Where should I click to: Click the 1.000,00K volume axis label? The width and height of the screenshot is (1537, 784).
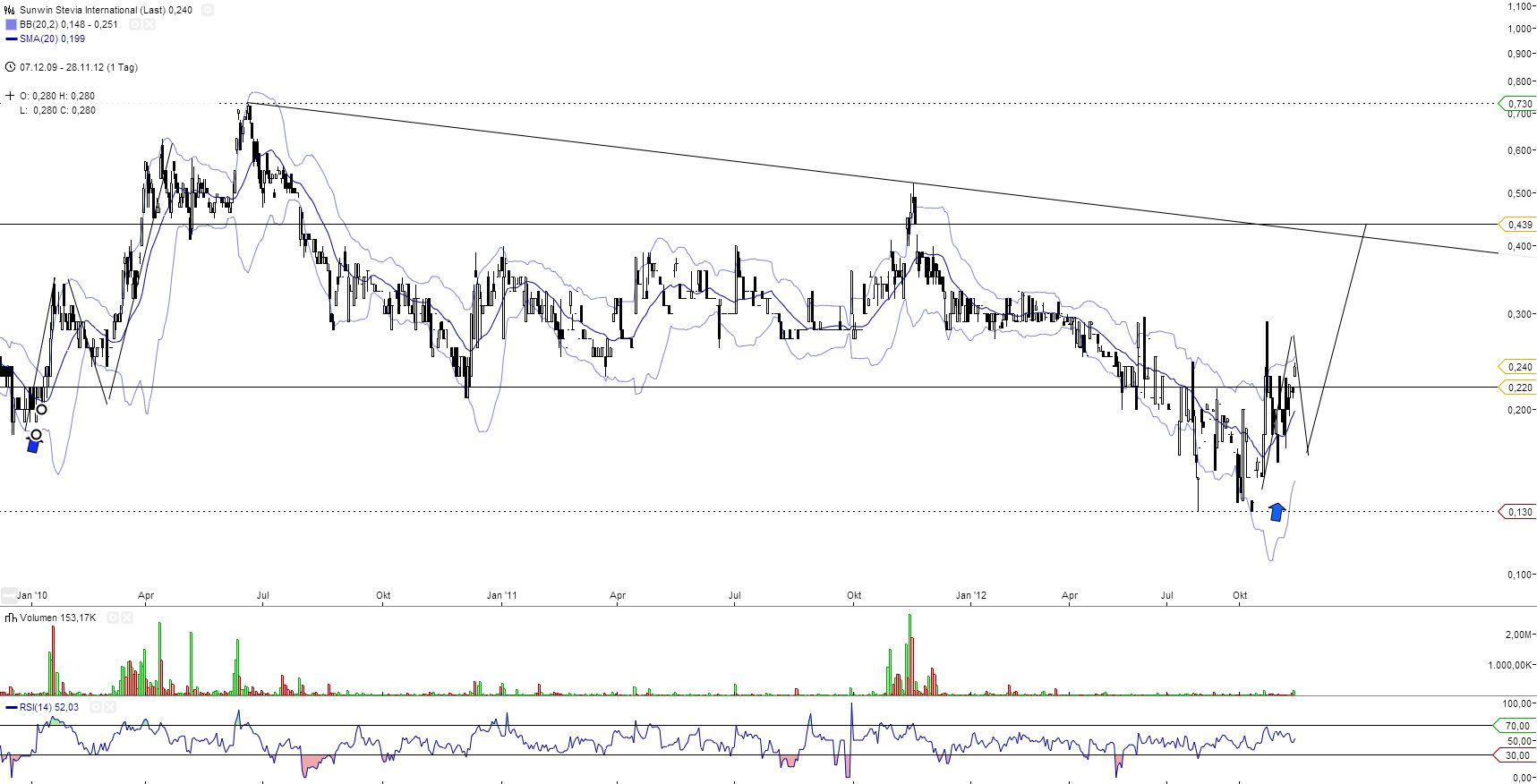[x=1510, y=665]
